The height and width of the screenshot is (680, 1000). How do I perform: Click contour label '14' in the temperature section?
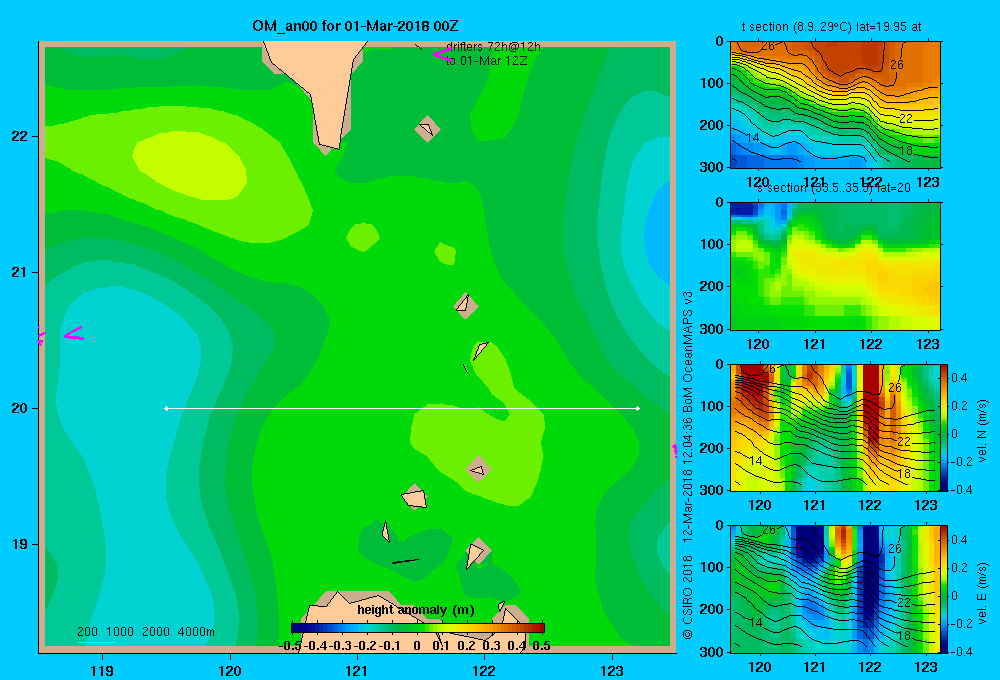tap(753, 137)
